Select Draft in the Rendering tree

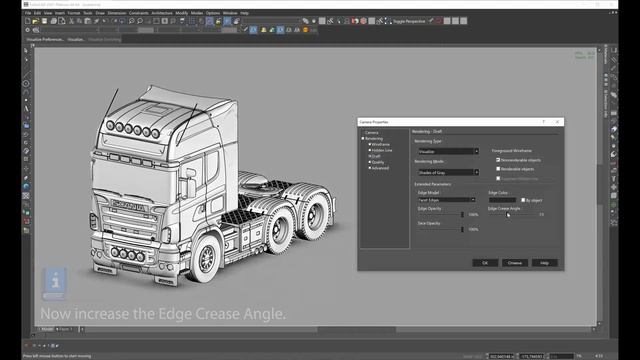coord(376,156)
